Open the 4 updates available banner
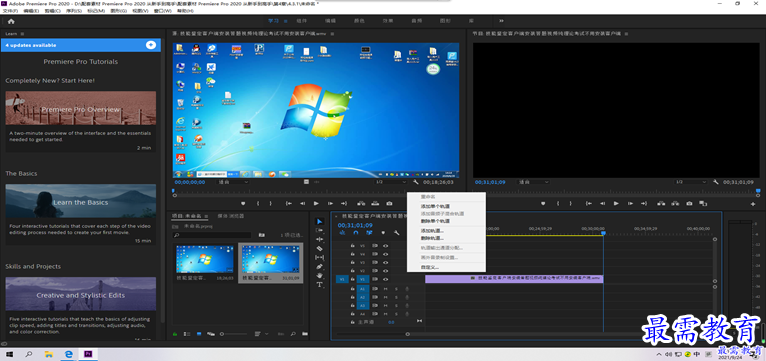Image resolution: width=766 pixels, height=361 pixels. (x=81, y=45)
